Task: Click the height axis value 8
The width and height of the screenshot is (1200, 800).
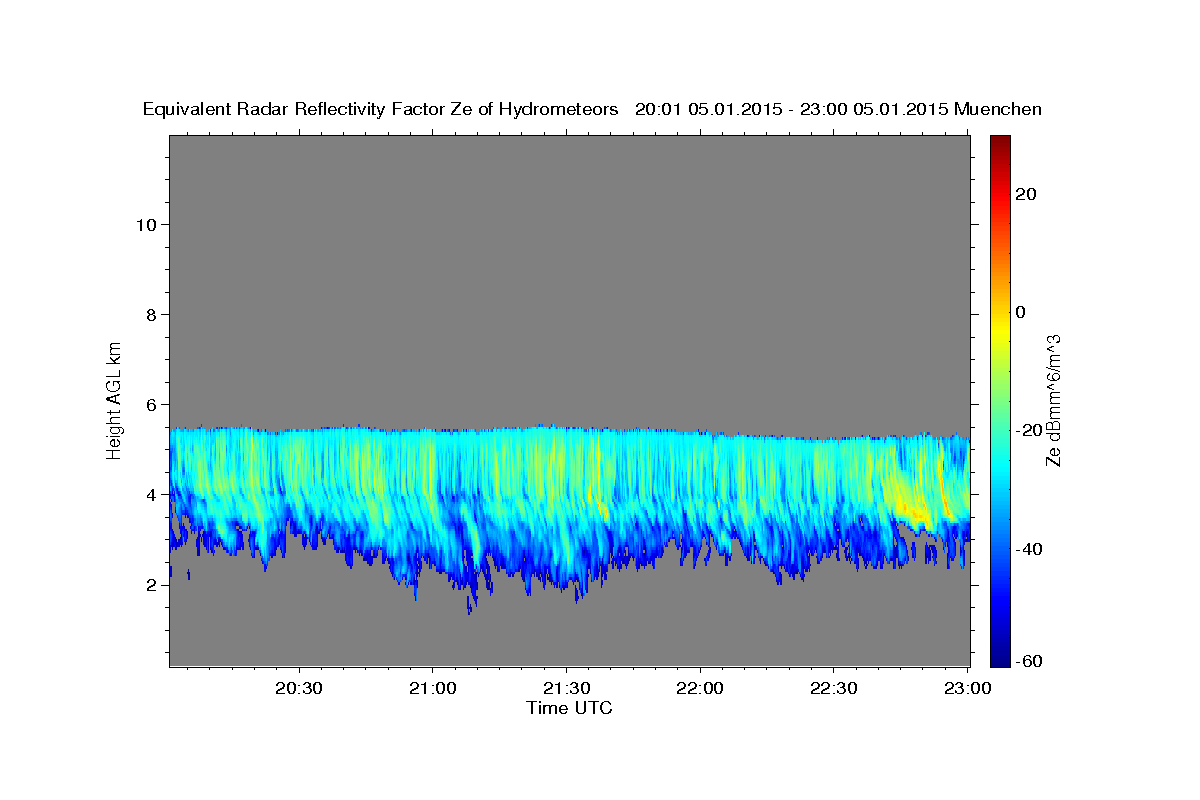Action: [x=151, y=314]
